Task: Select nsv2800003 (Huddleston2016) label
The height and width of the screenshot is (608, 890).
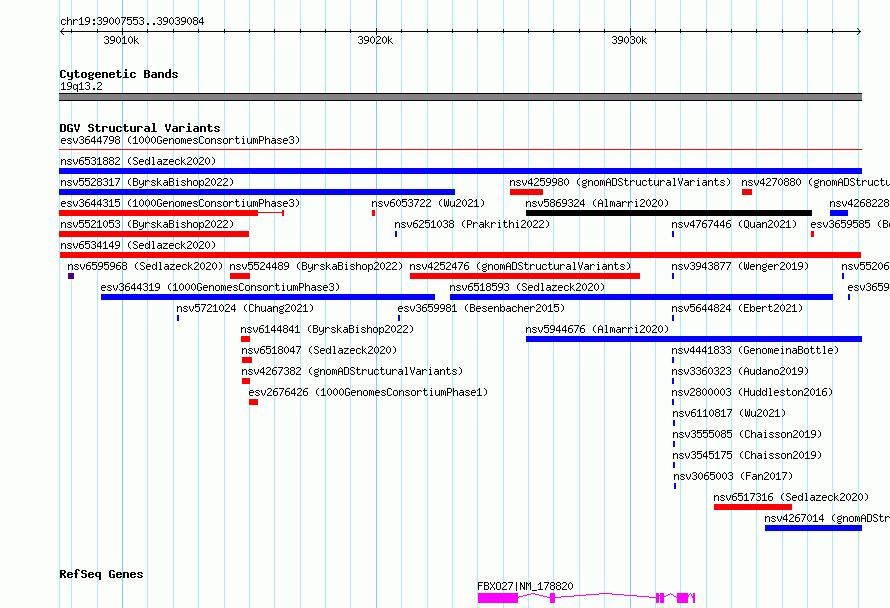Action: coord(752,392)
